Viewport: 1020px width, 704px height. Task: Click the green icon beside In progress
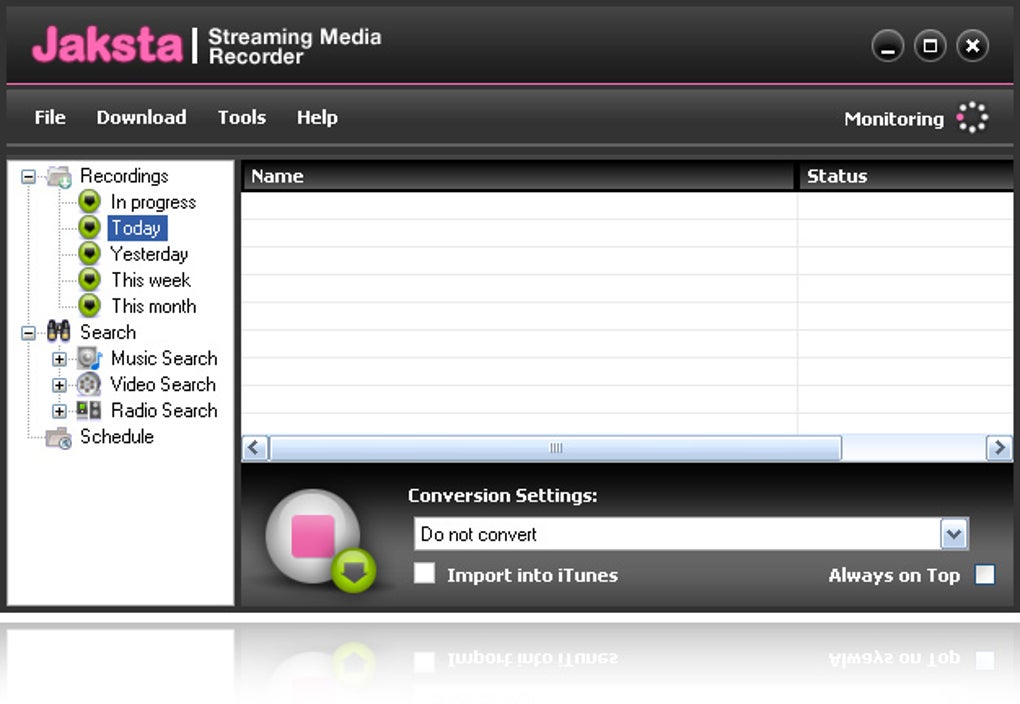[x=90, y=202]
